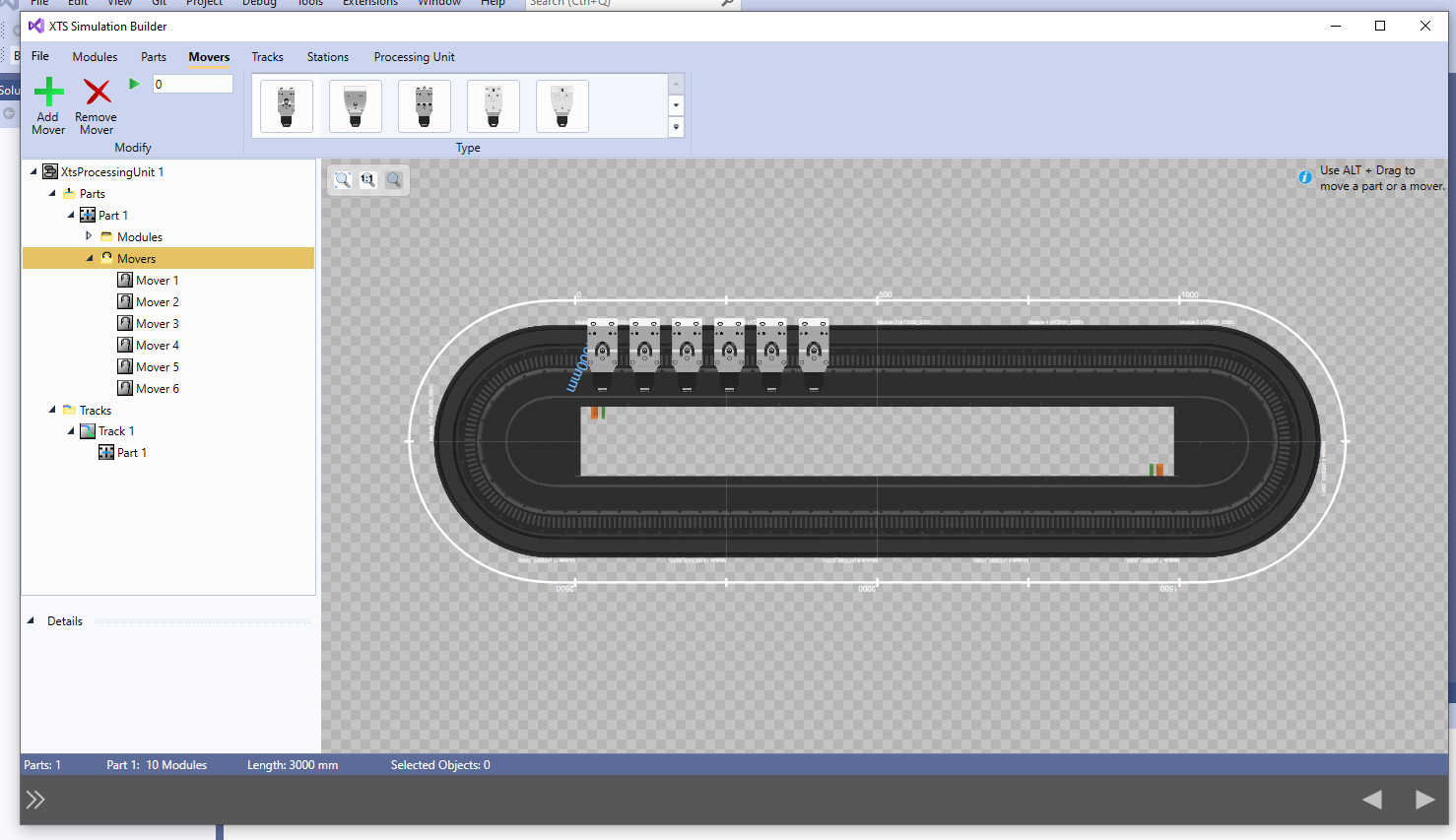Select the second mover type thumbnail
The height and width of the screenshot is (840, 1456).
click(356, 106)
